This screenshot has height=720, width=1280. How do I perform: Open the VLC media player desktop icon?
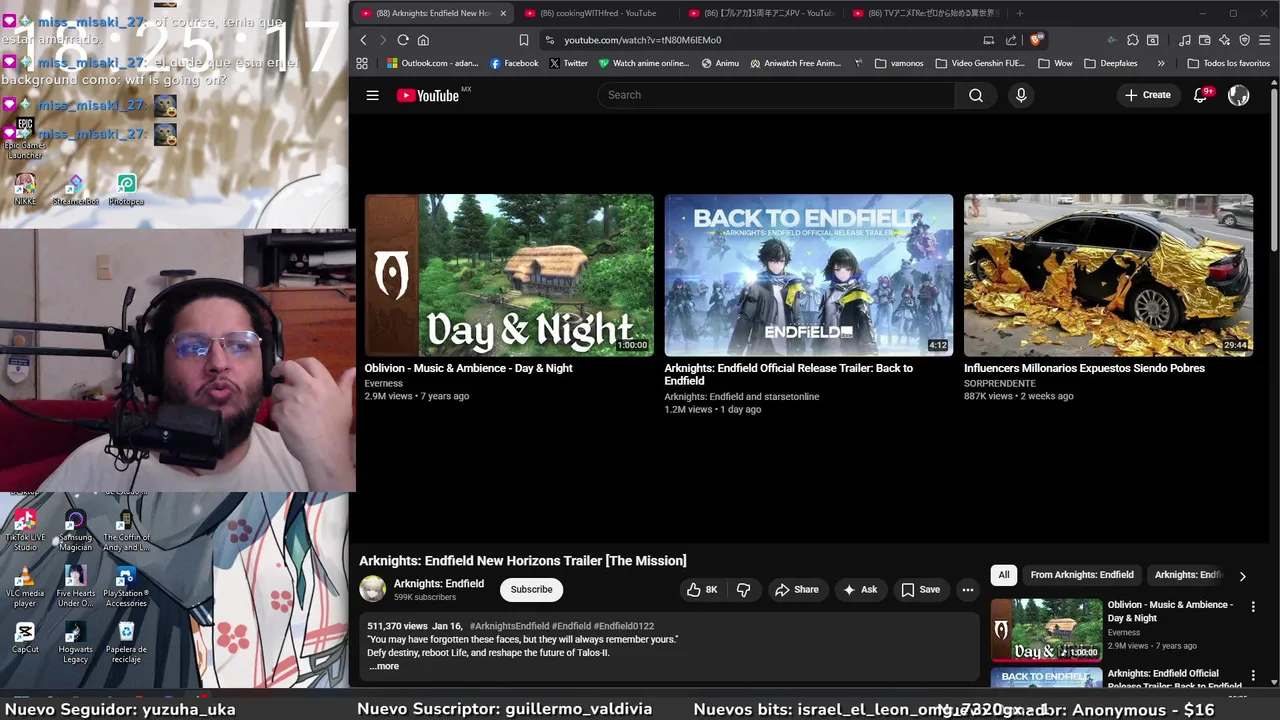pyautogui.click(x=25, y=587)
